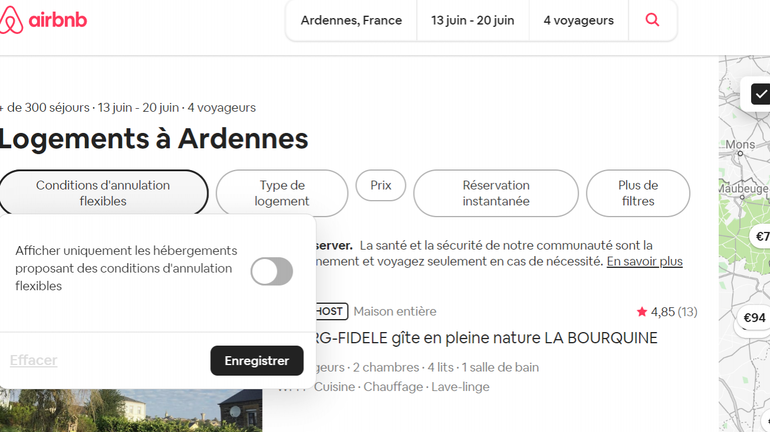
Task: Edit the Ardennes, France location field
Action: click(351, 20)
